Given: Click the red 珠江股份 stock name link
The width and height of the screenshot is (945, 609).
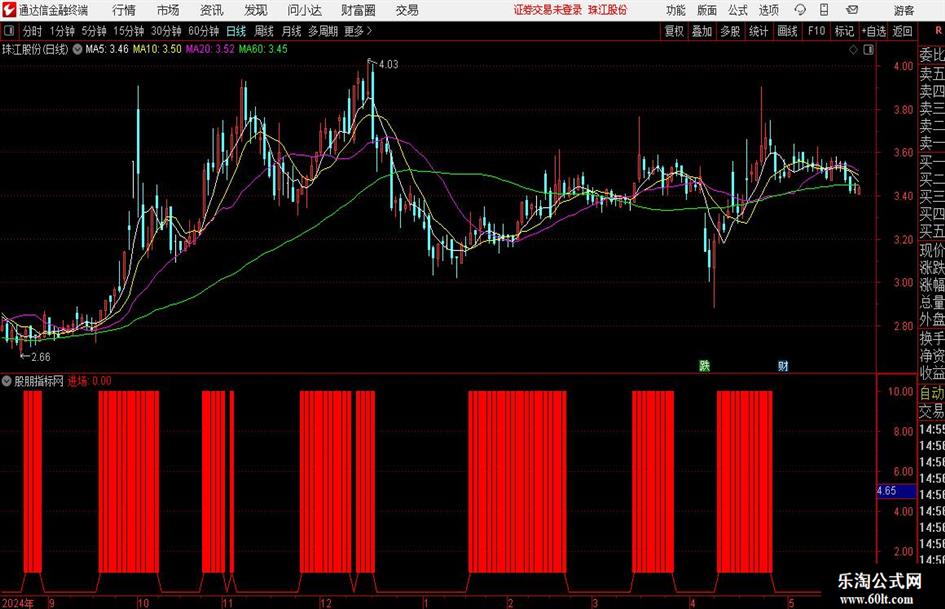Looking at the screenshot, I should tap(608, 10).
